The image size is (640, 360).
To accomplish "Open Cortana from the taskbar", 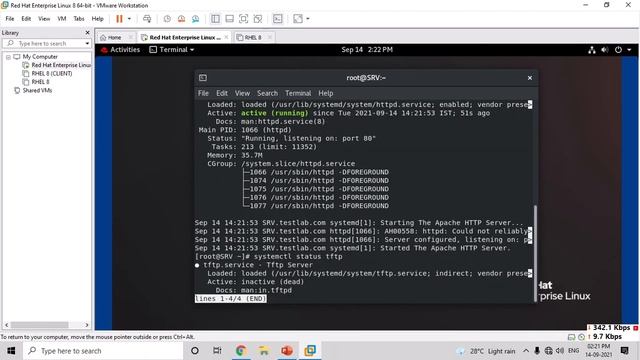I will [x=195, y=351].
